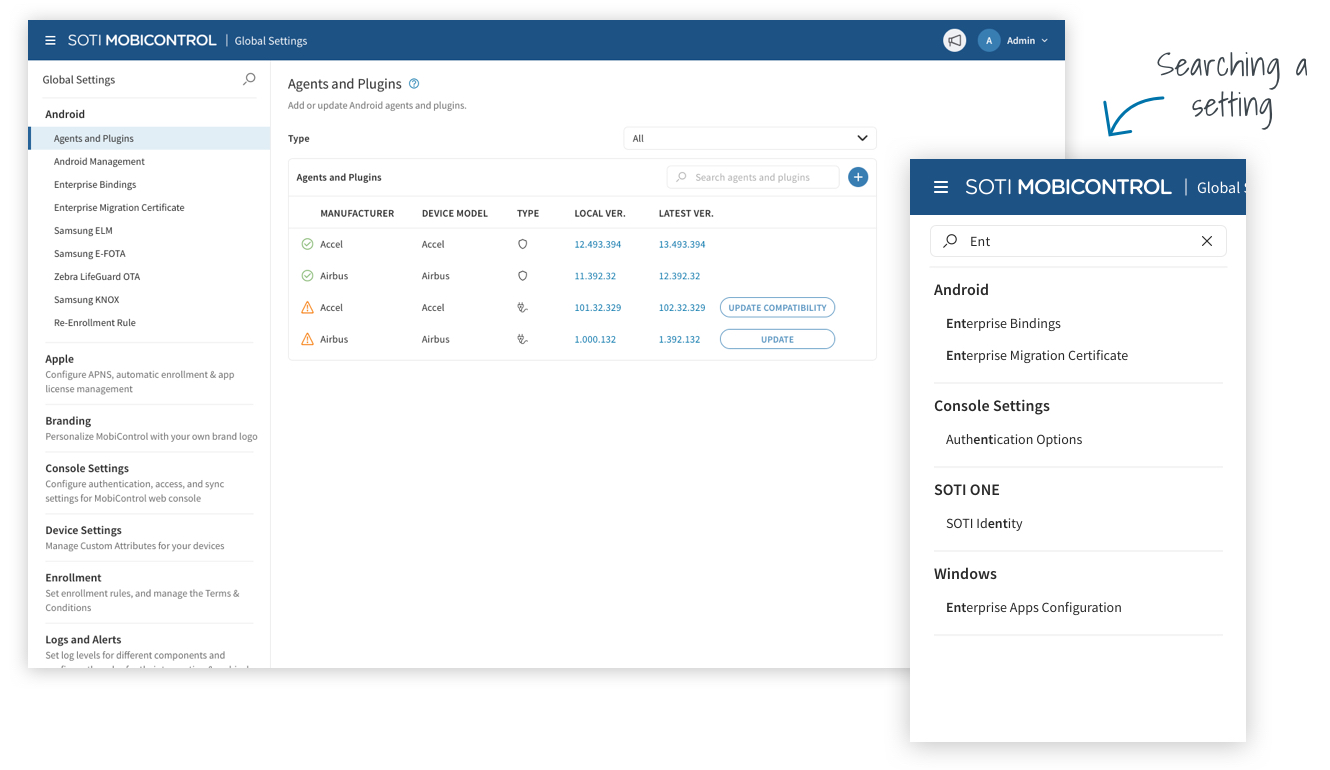Open the Admin account dropdown chevron
Image resolution: width=1330 pixels, height=770 pixels.
tap(1045, 41)
